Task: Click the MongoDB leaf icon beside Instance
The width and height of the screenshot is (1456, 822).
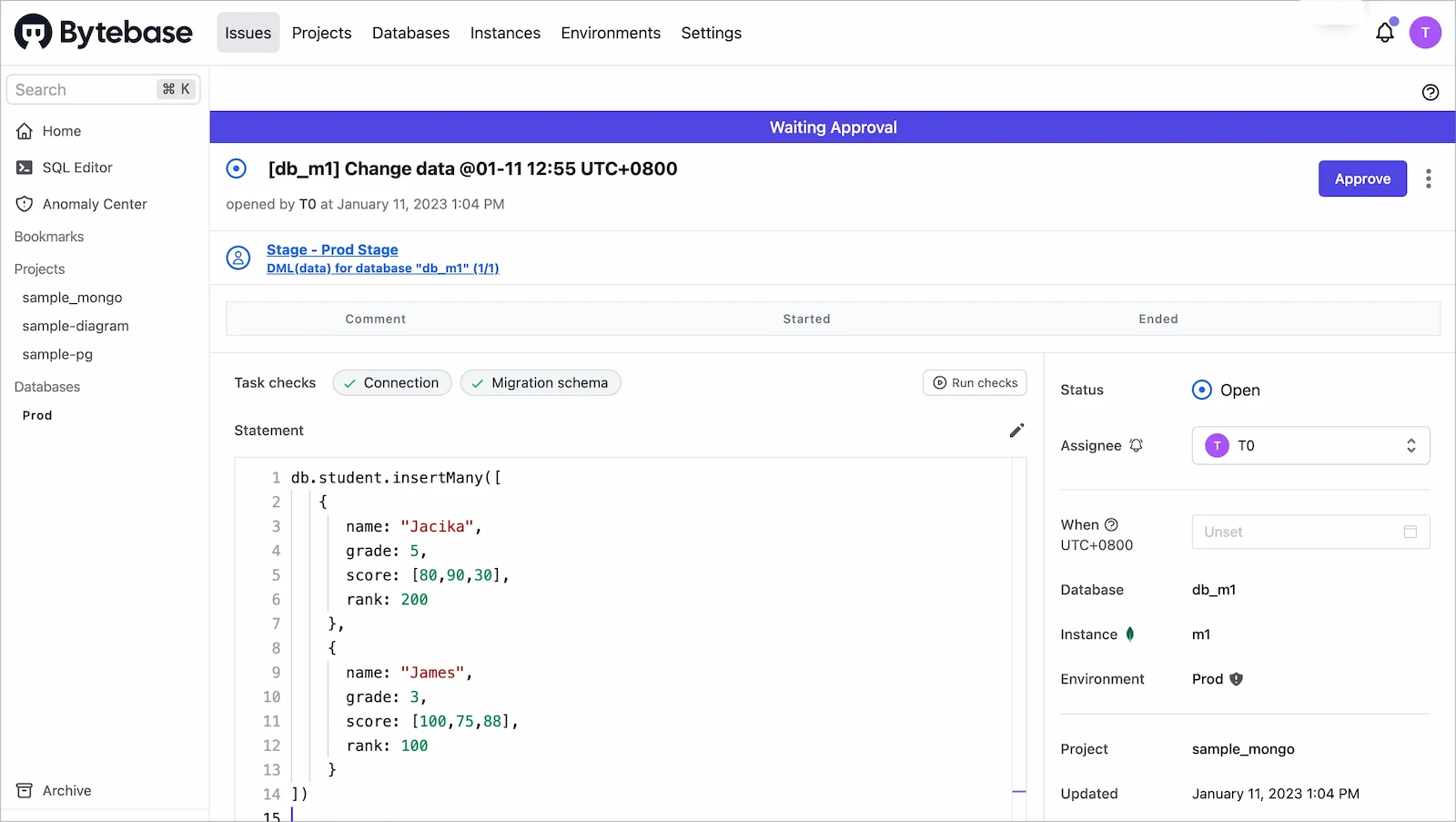Action: coord(1130,634)
